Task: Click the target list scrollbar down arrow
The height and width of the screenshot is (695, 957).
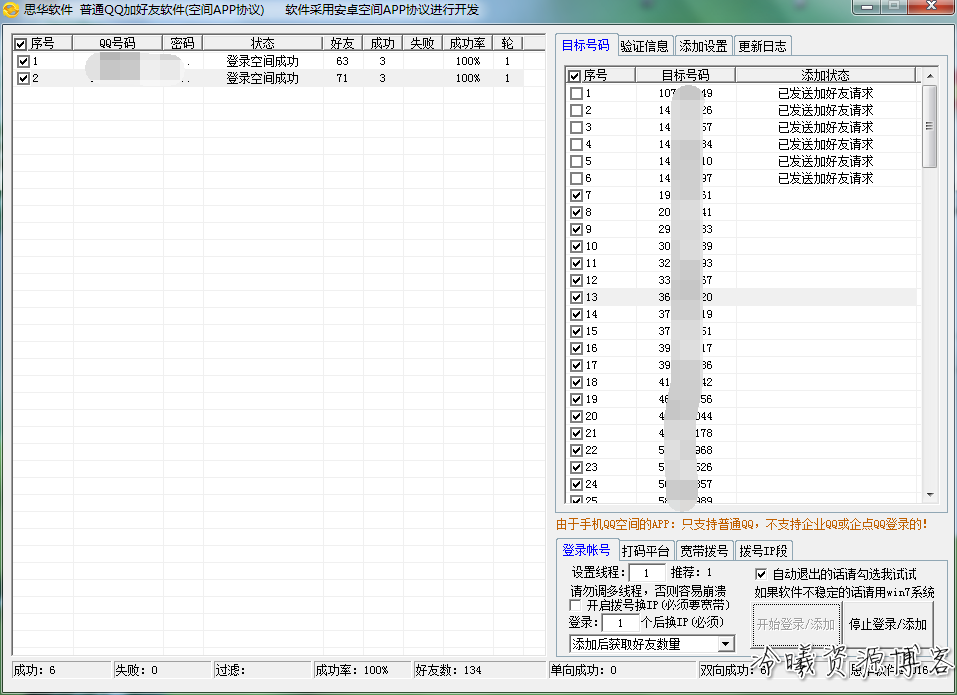Action: [930, 495]
